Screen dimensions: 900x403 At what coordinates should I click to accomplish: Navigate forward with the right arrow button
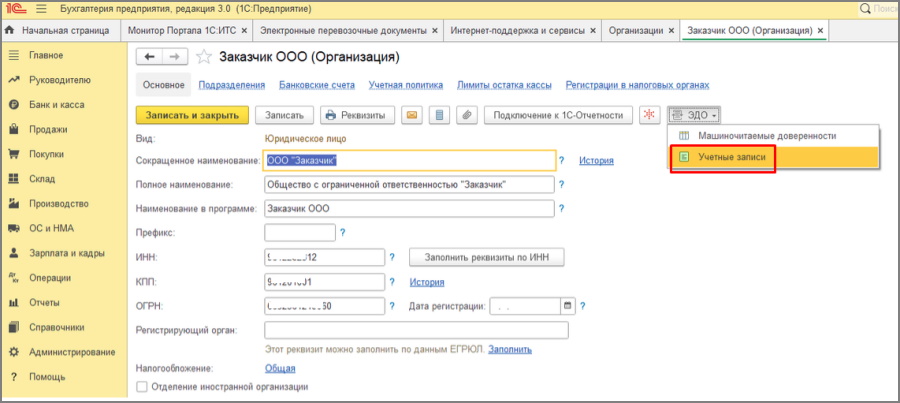pos(176,57)
